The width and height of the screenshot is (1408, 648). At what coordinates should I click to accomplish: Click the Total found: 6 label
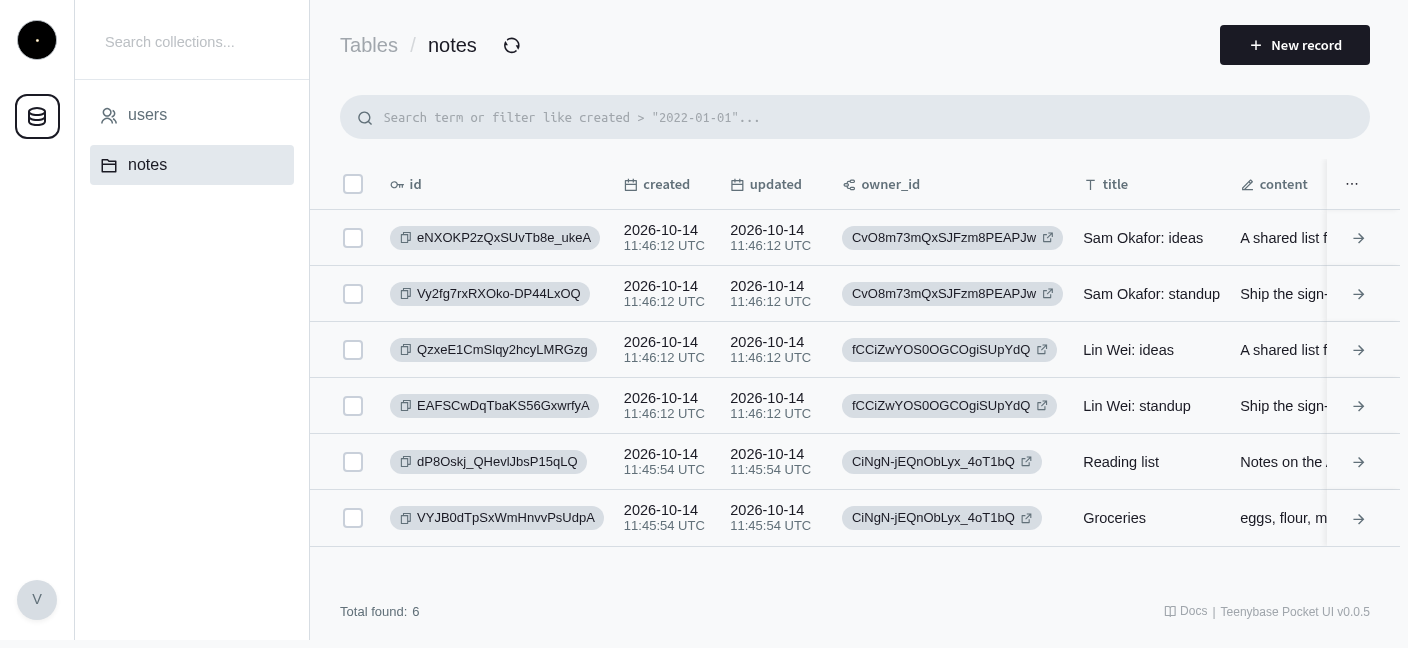(x=380, y=611)
